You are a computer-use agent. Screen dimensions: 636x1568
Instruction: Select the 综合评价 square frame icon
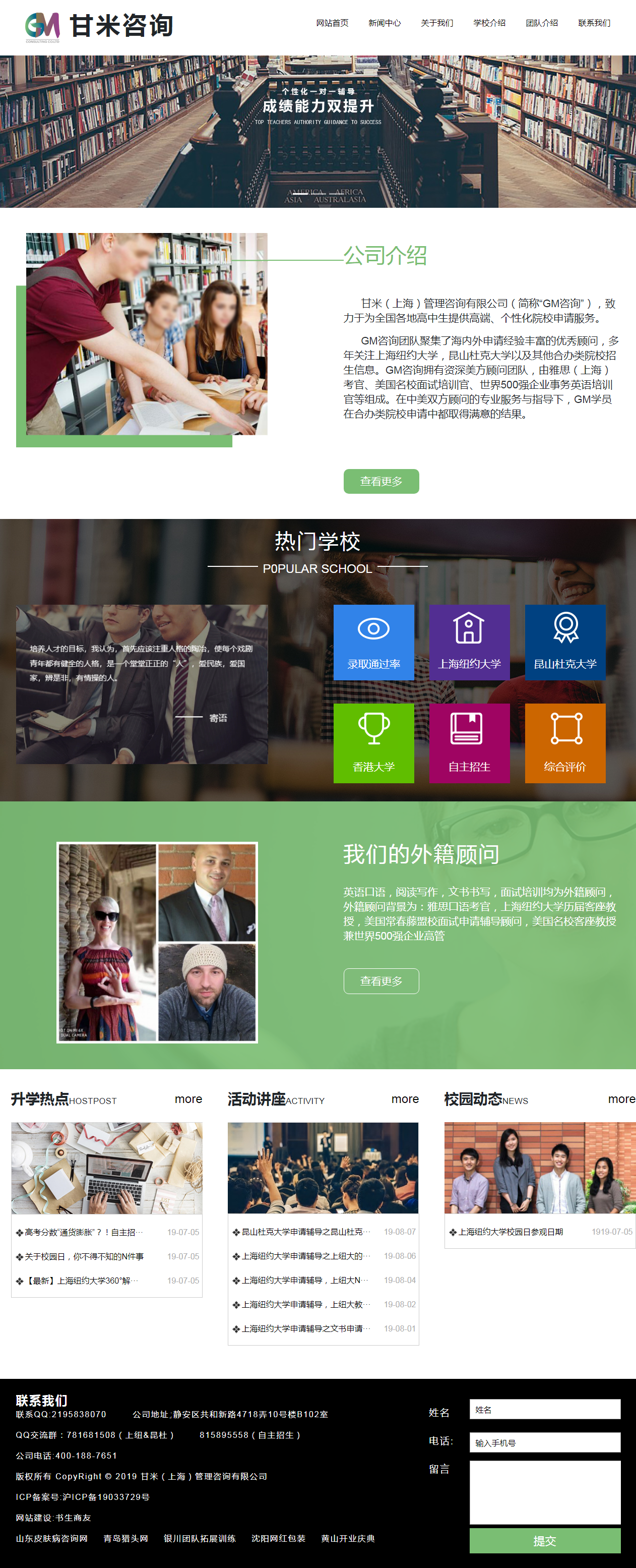(565, 729)
